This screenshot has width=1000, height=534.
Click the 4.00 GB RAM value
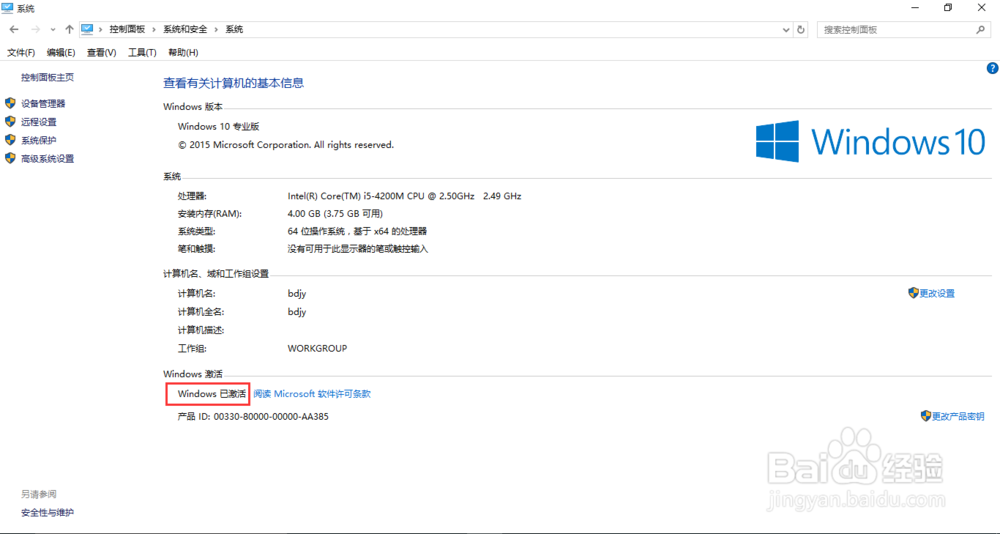[x=335, y=214]
